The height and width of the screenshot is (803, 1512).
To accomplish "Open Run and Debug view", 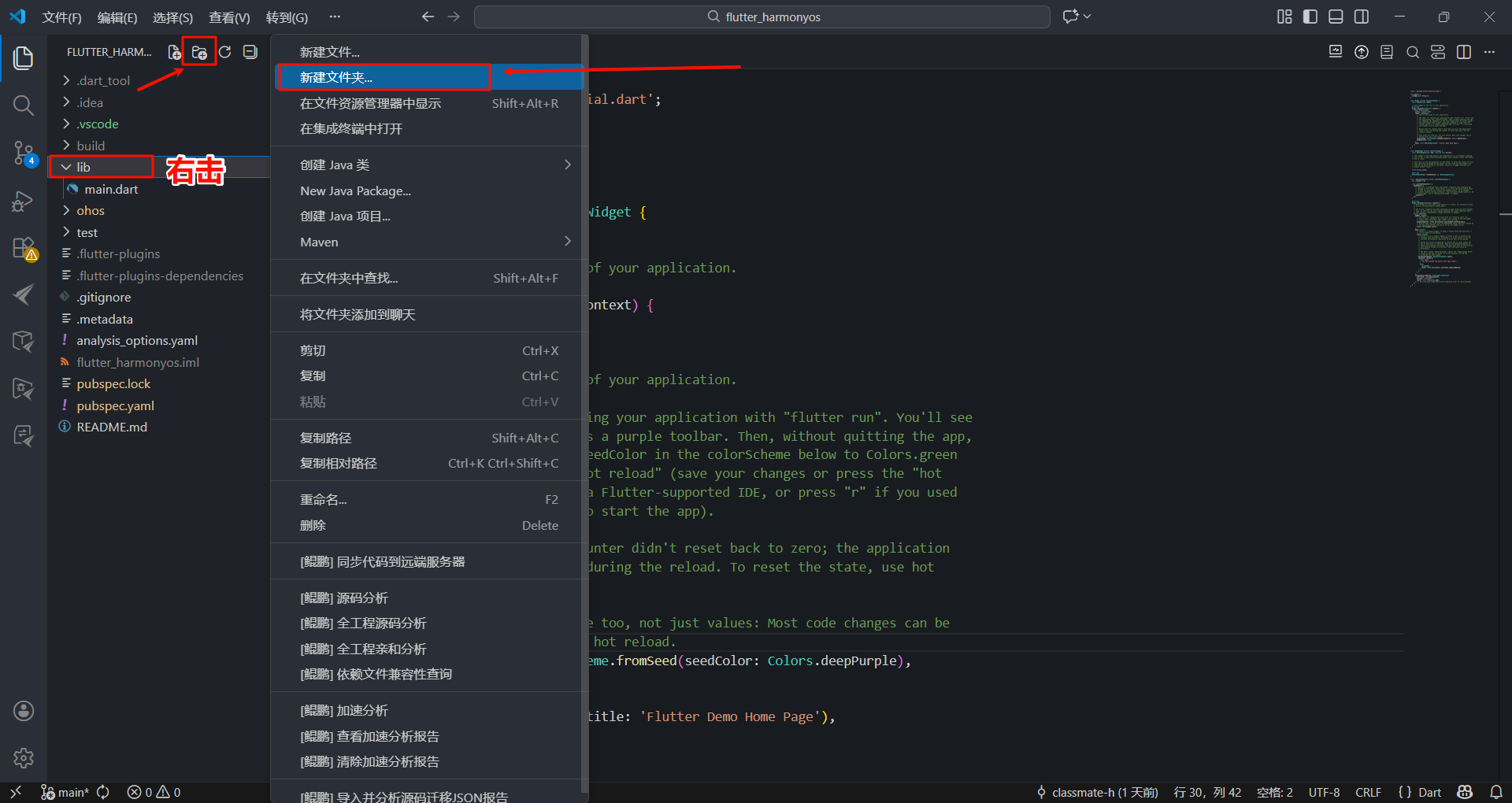I will pyautogui.click(x=24, y=202).
